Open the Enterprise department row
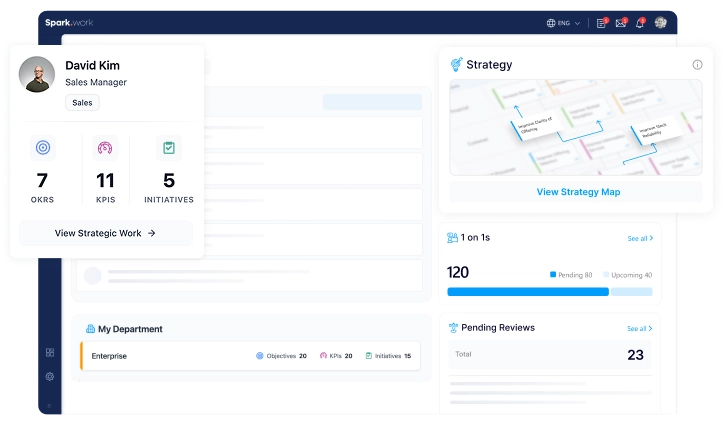Image resolution: width=727 pixels, height=425 pixels. 250,356
